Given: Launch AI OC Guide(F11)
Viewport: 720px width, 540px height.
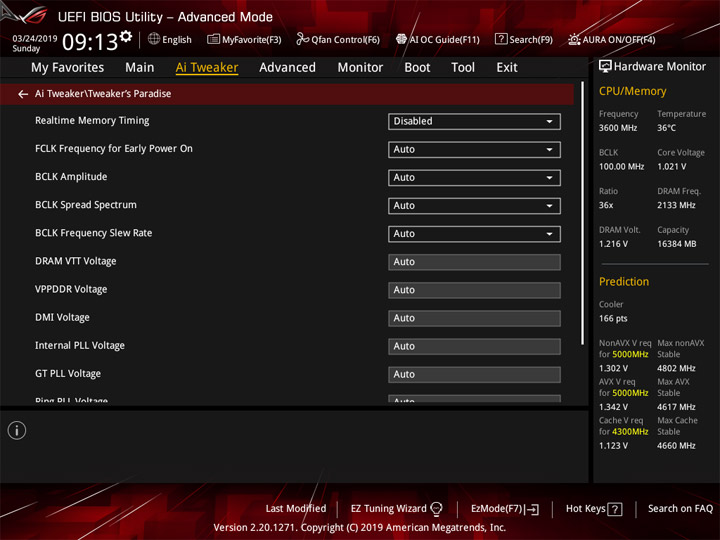Looking at the screenshot, I should click(438, 39).
